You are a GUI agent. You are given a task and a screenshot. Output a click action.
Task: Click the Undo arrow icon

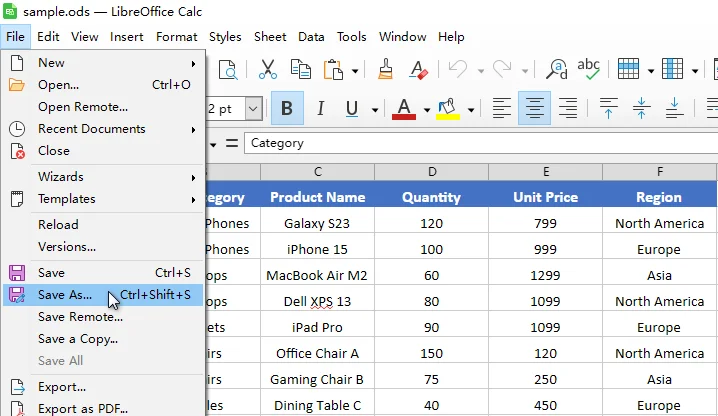click(458, 70)
